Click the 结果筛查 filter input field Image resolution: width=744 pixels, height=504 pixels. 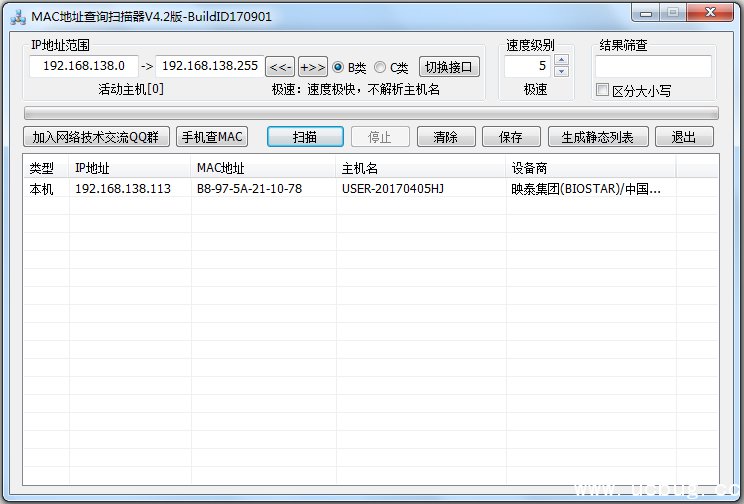[x=653, y=66]
